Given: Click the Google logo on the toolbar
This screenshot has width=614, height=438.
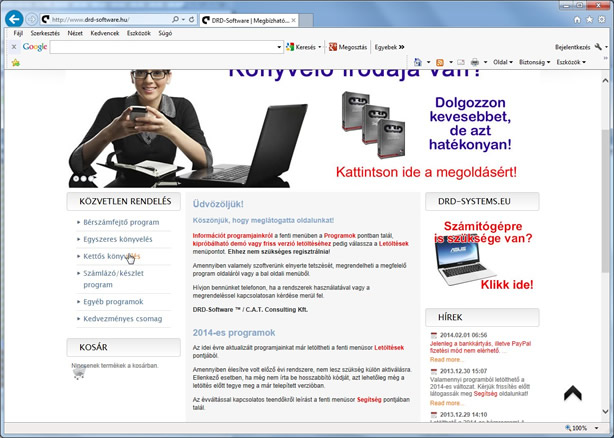Looking at the screenshot, I should [x=35, y=47].
